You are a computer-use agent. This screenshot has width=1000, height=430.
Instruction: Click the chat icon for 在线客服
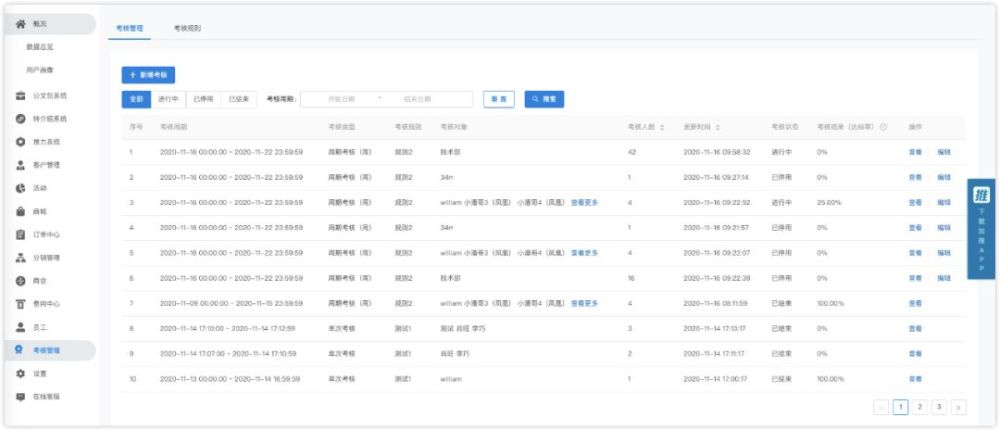pos(20,396)
